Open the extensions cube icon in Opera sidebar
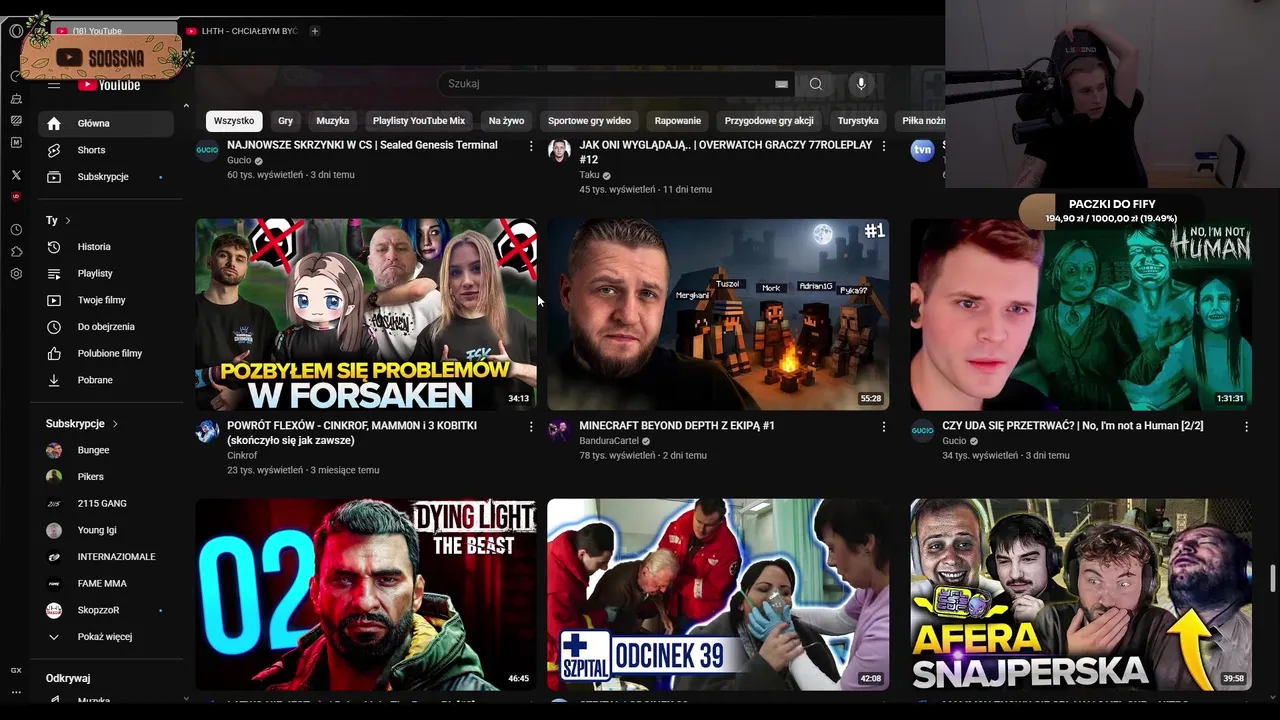 pyautogui.click(x=16, y=251)
